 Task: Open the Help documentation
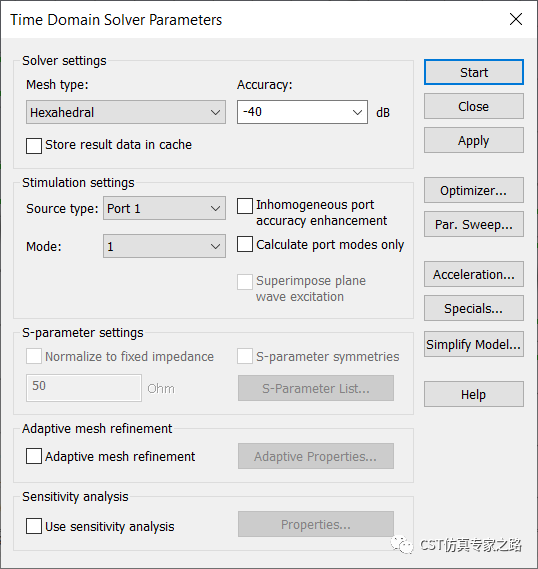tap(473, 394)
